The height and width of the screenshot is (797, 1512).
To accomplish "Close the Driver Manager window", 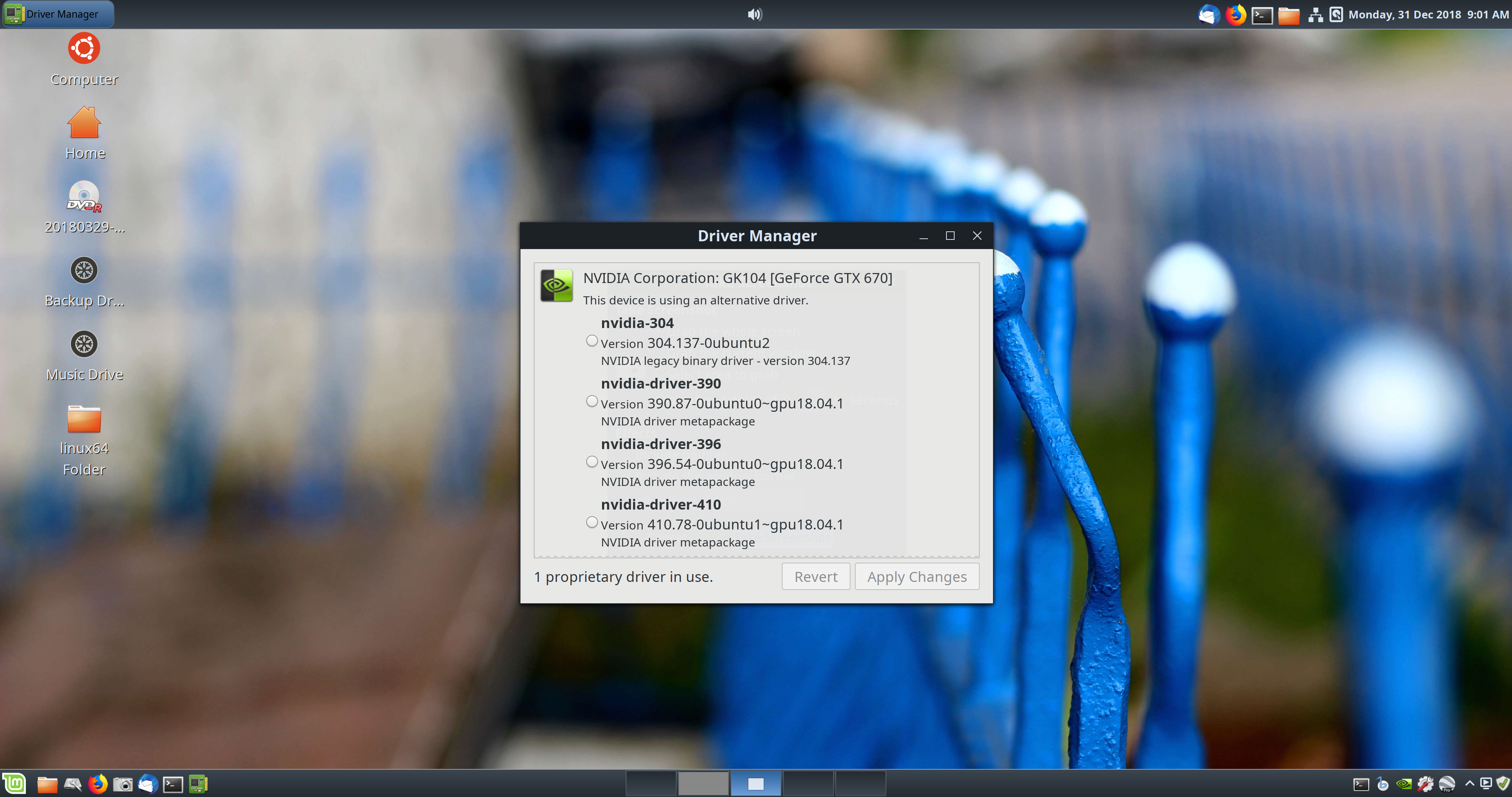I will point(977,236).
